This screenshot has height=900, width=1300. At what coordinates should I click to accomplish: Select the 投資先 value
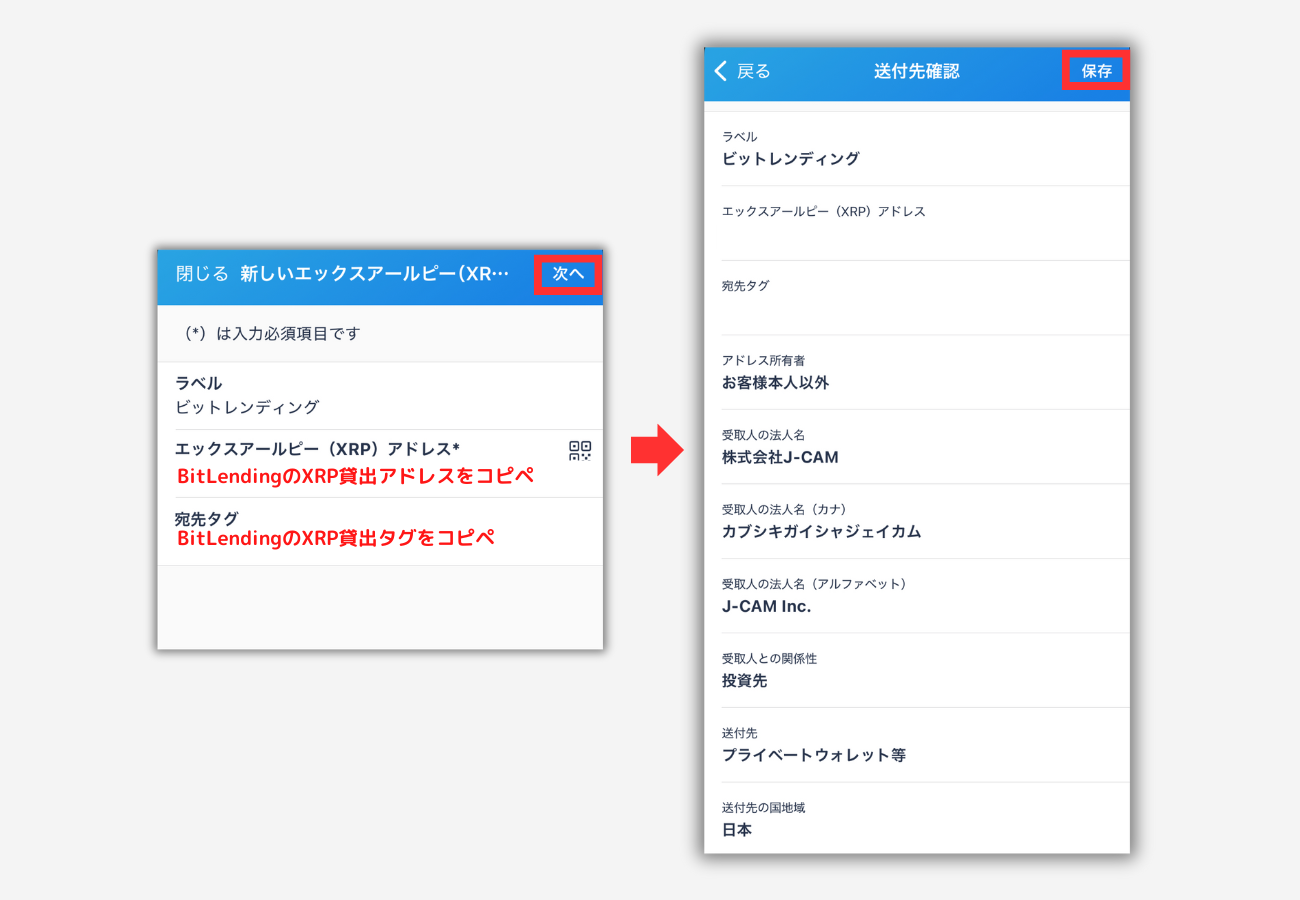(x=744, y=680)
